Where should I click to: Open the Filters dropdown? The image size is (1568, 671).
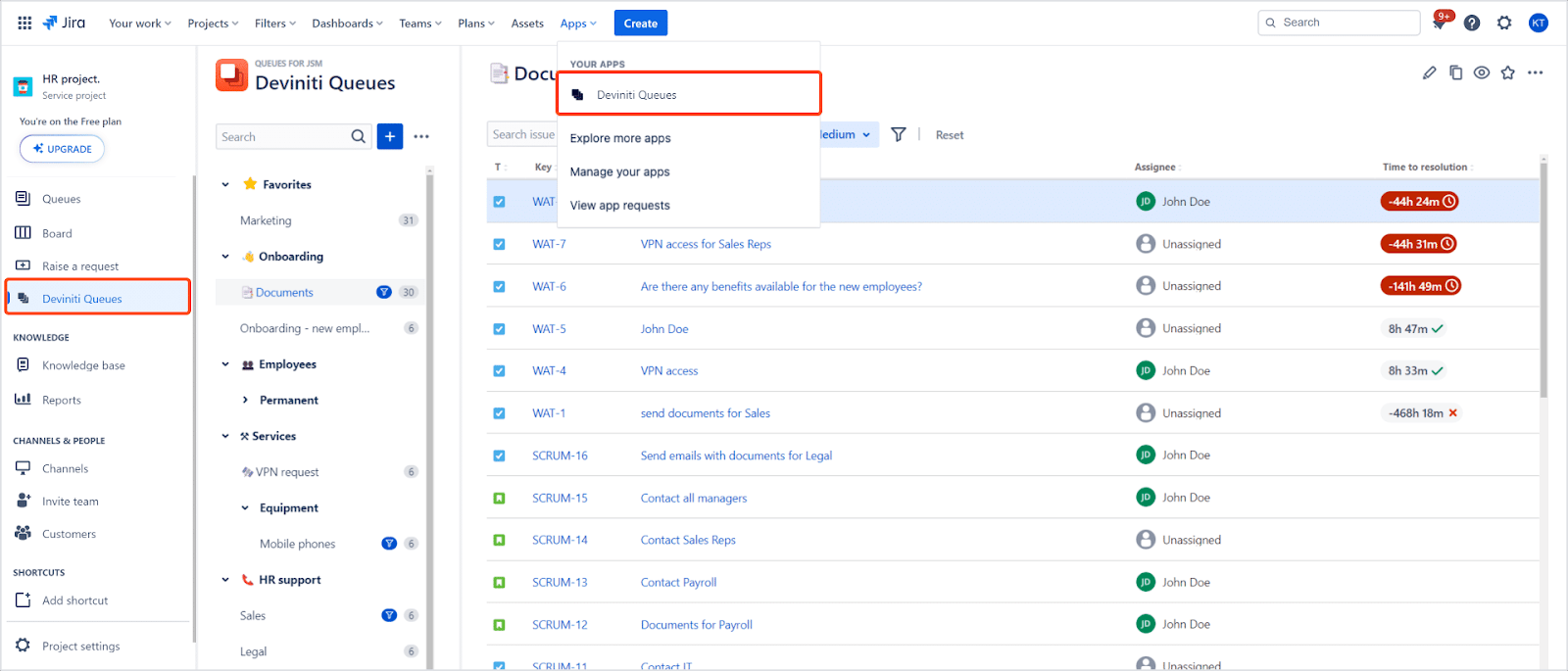(275, 24)
